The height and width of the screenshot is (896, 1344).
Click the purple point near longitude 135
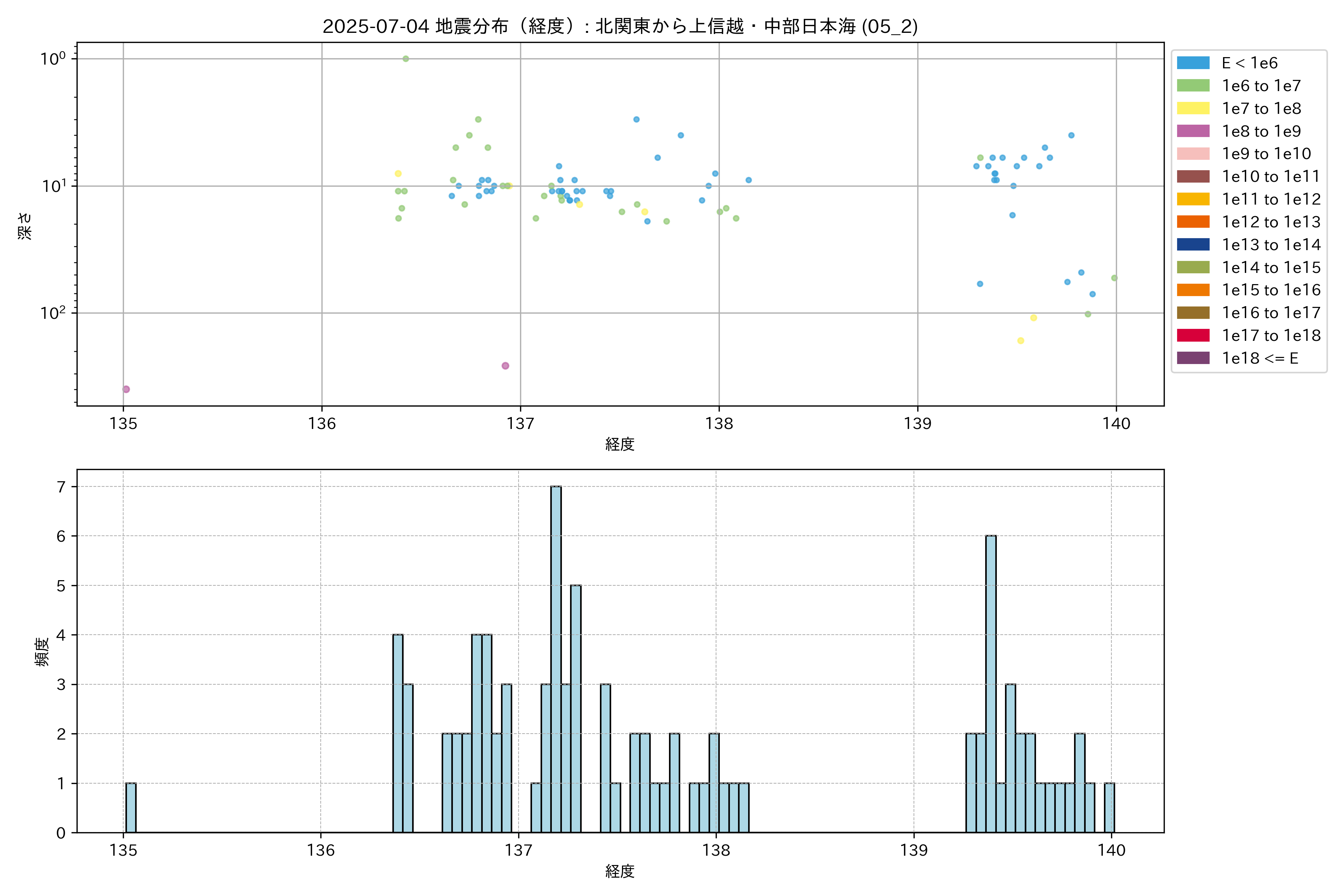[x=126, y=389]
